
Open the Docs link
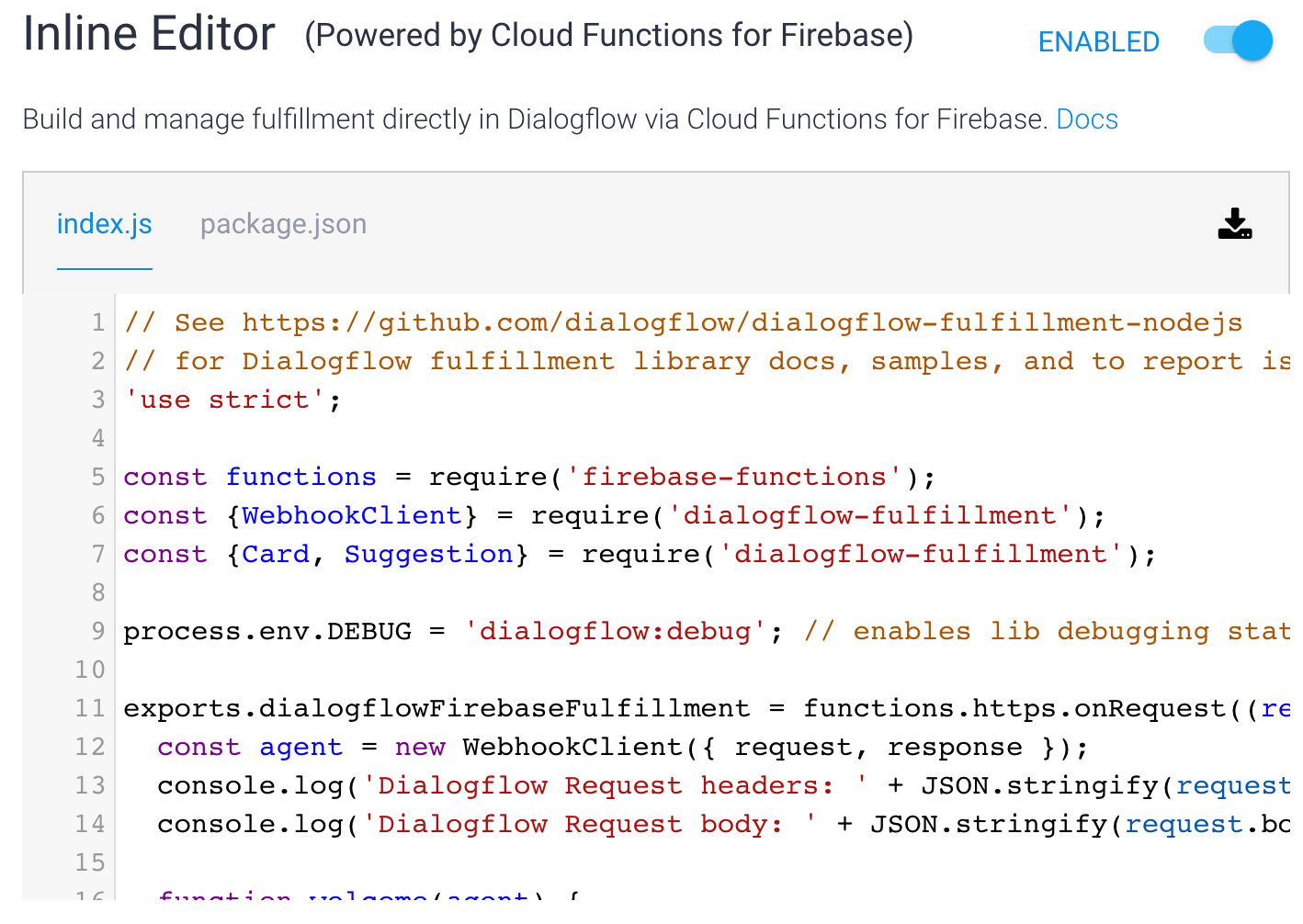[x=1087, y=118]
